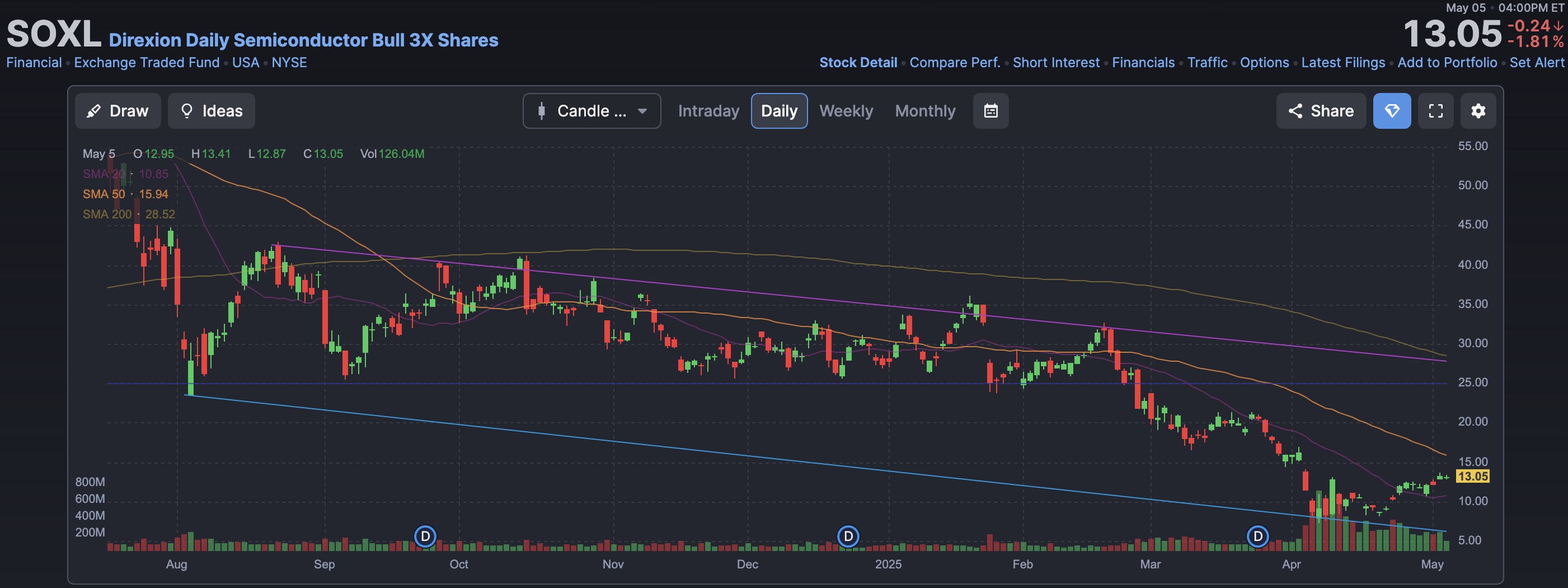Open the Draw tool
The height and width of the screenshot is (588, 1568).
pyautogui.click(x=118, y=111)
